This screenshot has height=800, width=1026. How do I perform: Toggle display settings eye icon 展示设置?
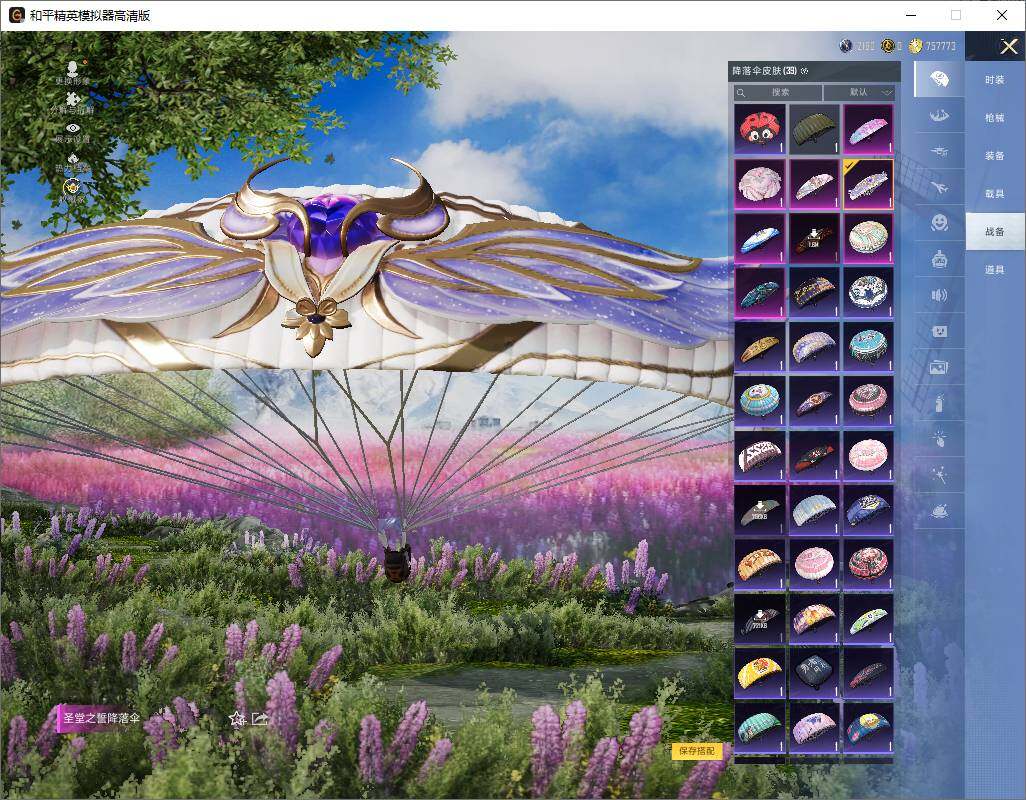tap(73, 128)
